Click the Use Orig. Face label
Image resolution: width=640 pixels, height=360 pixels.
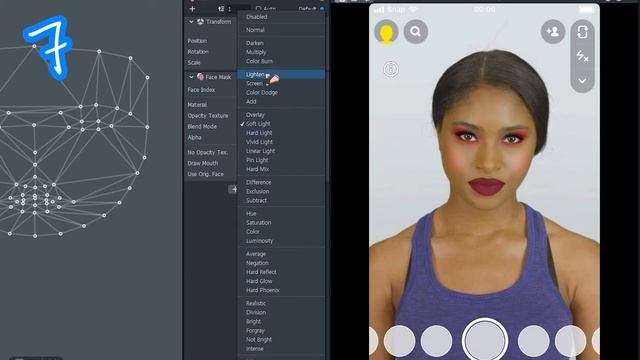tap(205, 174)
